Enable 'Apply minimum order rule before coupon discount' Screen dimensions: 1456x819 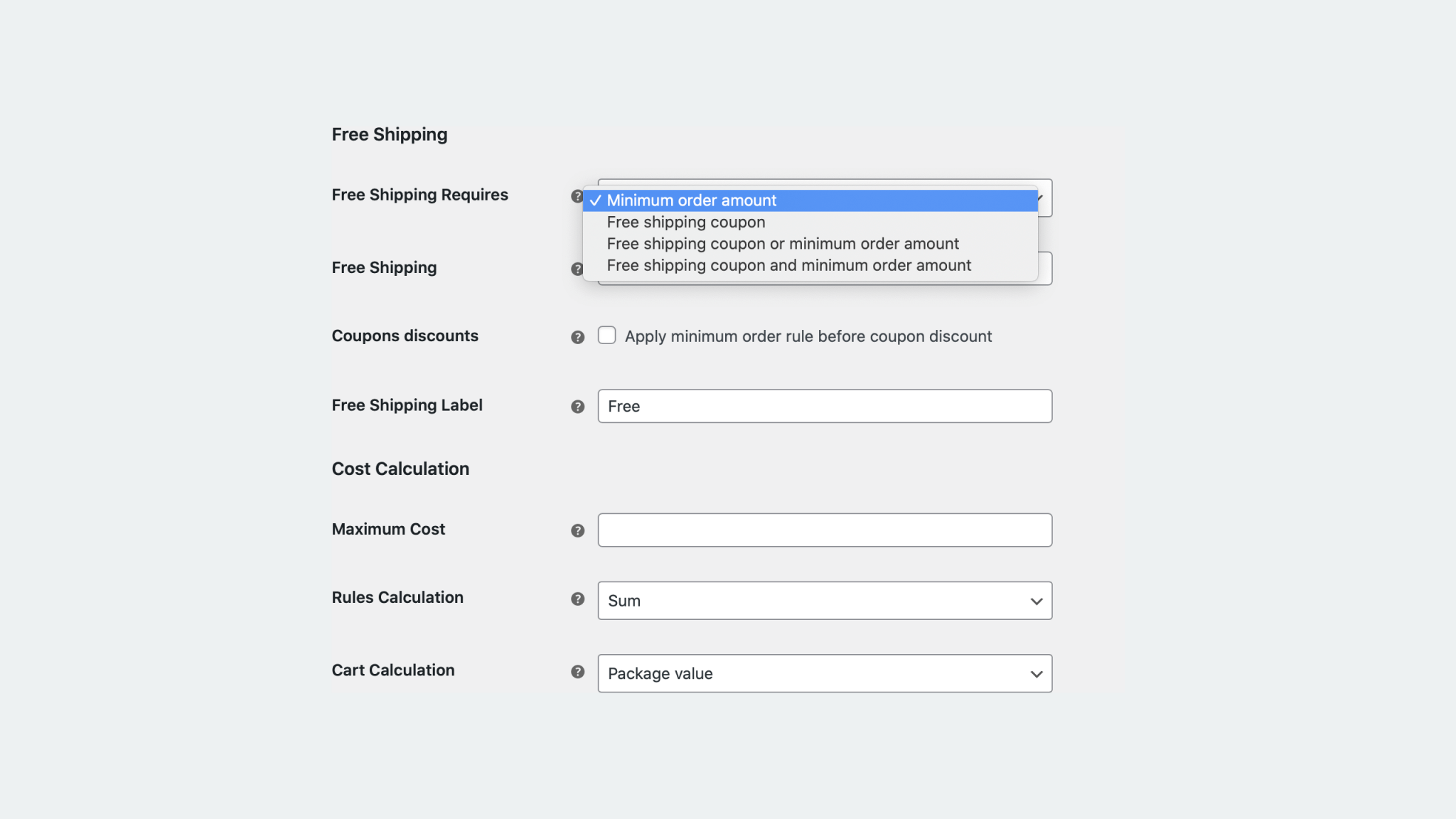click(x=607, y=335)
